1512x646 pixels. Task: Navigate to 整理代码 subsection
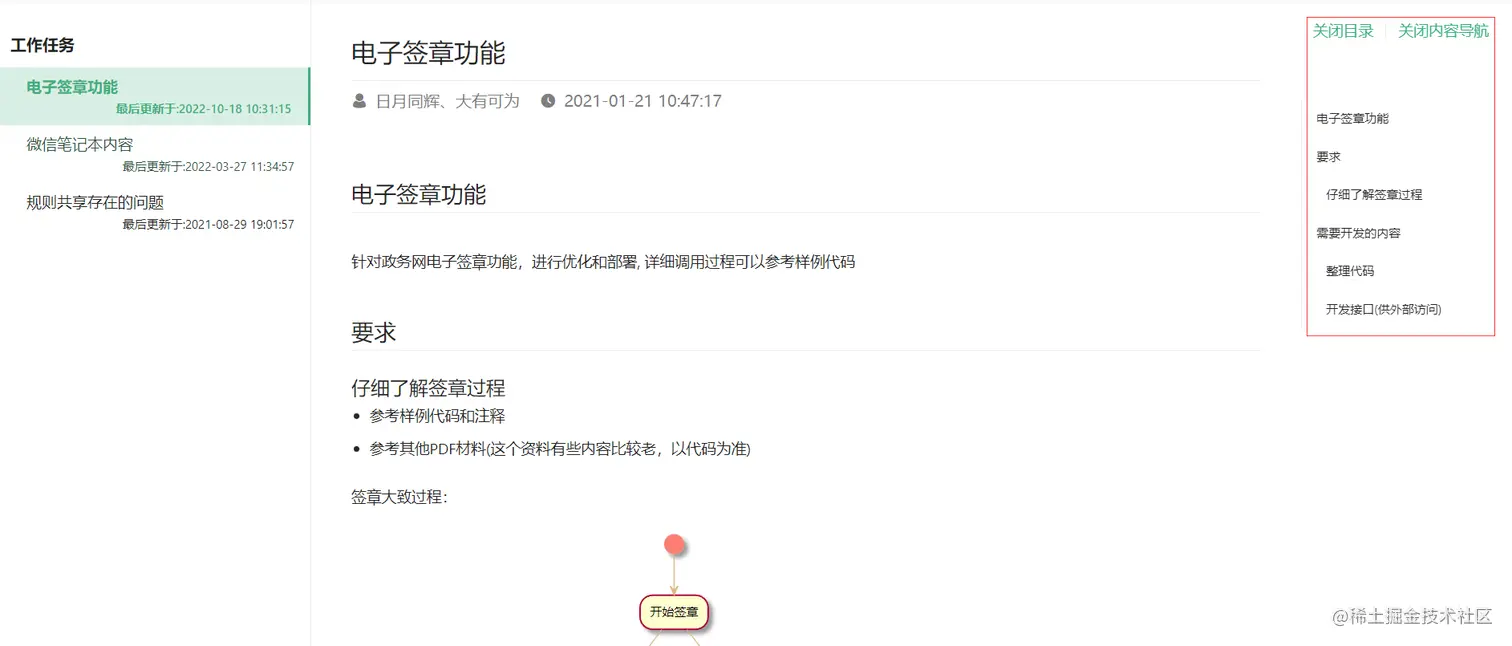(1350, 271)
